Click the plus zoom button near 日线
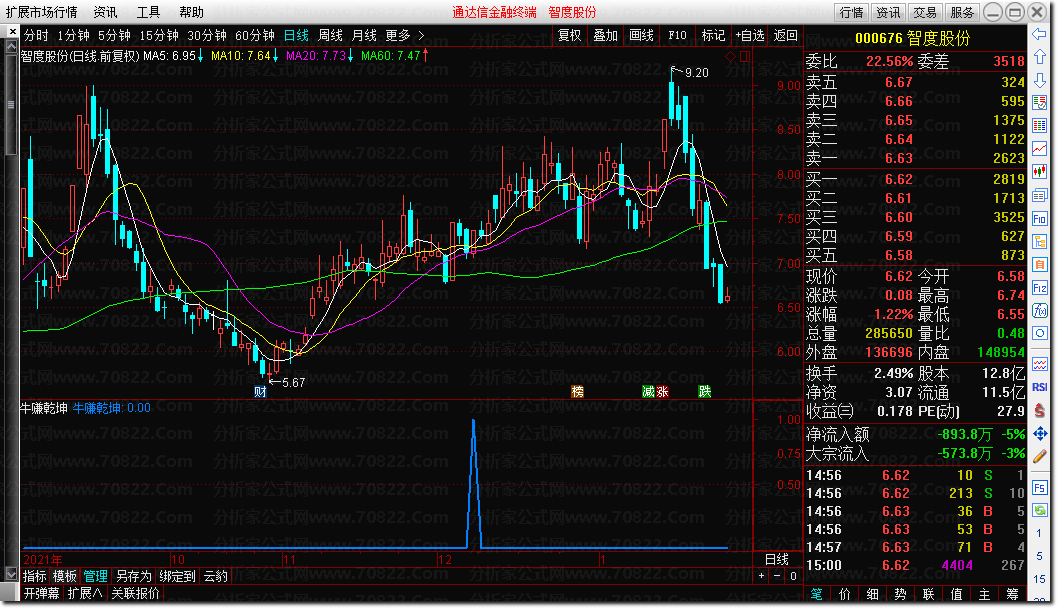Viewport: 1059px width, 609px height. 761,576
